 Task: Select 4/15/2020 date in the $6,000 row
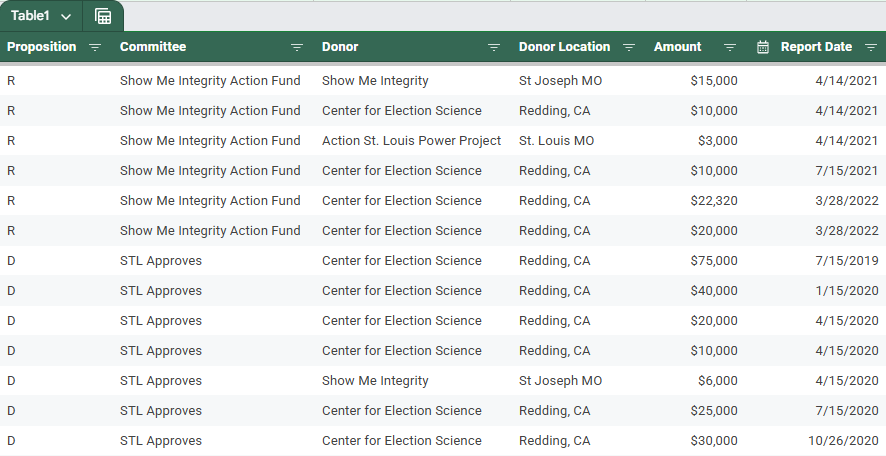(846, 381)
